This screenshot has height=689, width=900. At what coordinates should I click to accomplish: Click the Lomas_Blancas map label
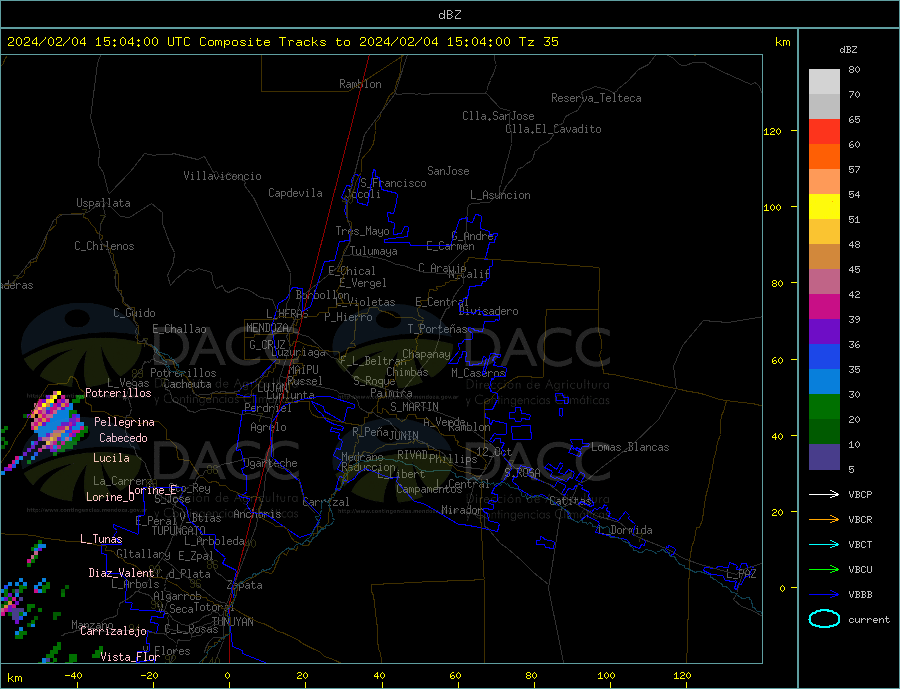click(630, 447)
